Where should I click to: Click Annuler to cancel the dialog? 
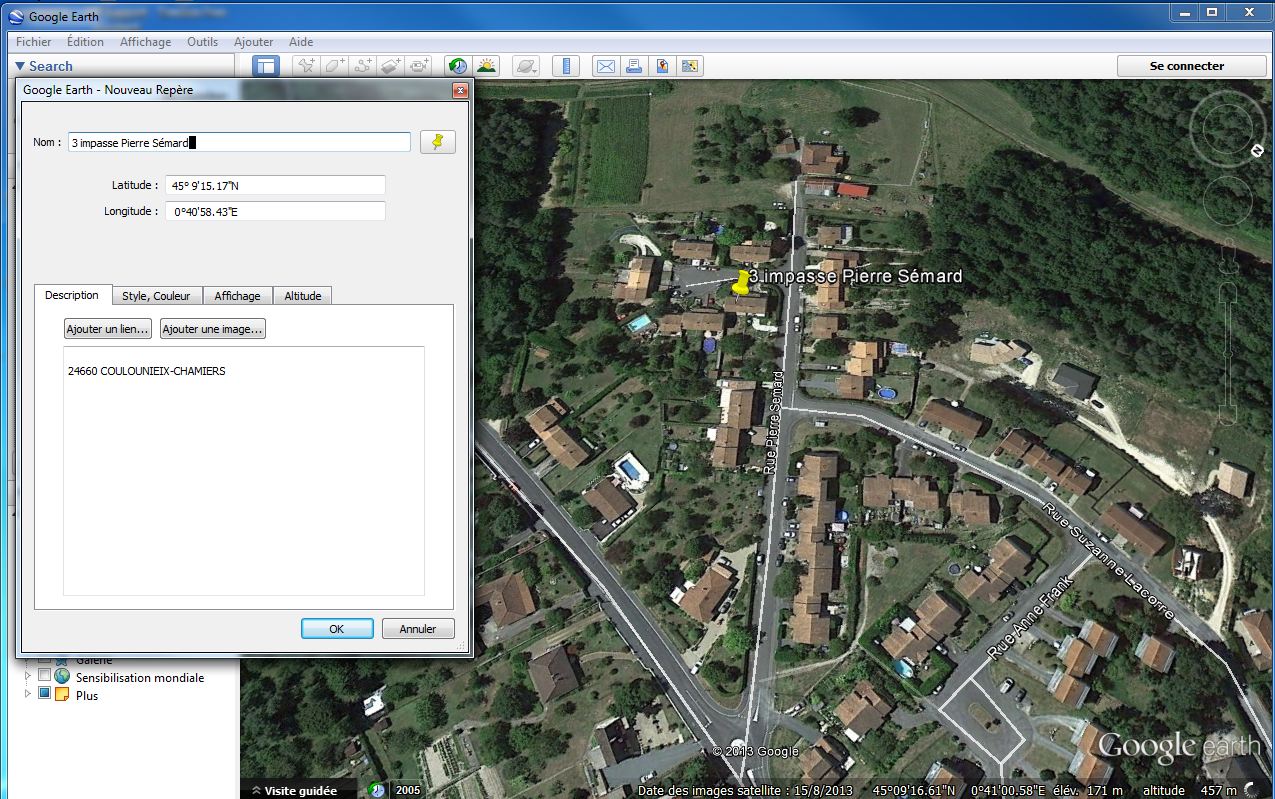pyautogui.click(x=418, y=629)
